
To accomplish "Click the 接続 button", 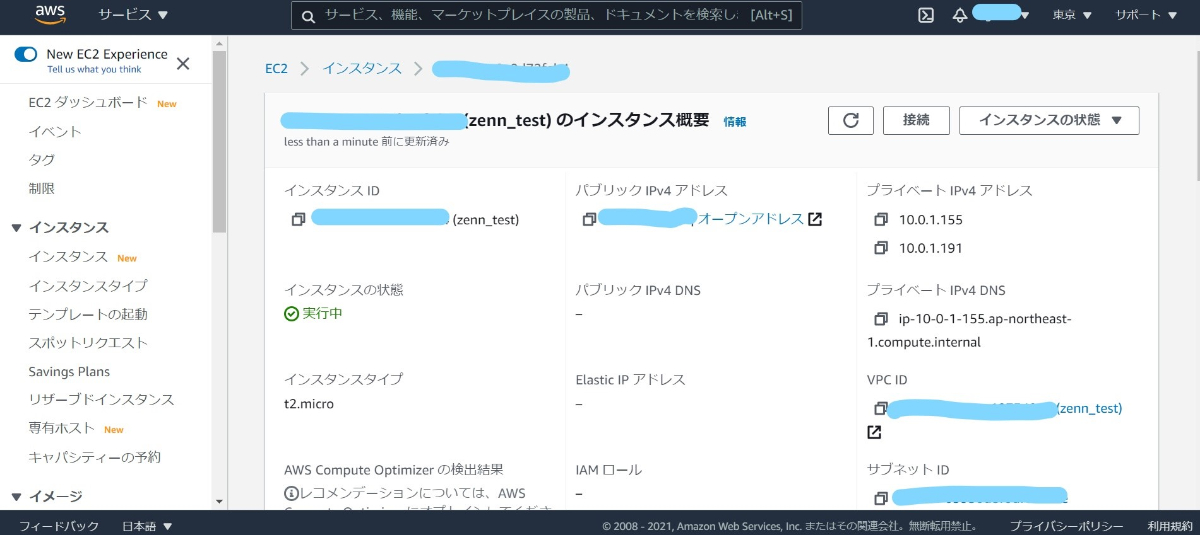I will pyautogui.click(x=916, y=120).
